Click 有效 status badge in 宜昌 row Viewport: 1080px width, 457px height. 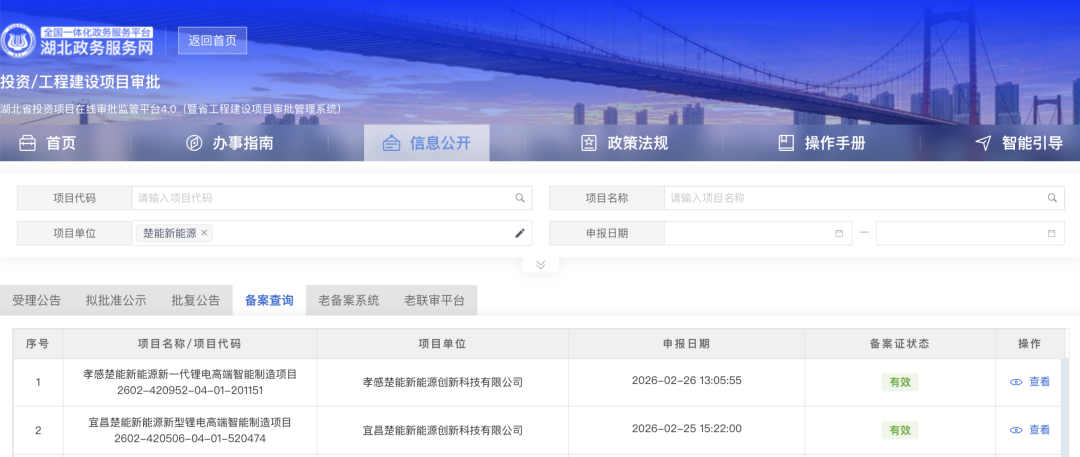(900, 430)
